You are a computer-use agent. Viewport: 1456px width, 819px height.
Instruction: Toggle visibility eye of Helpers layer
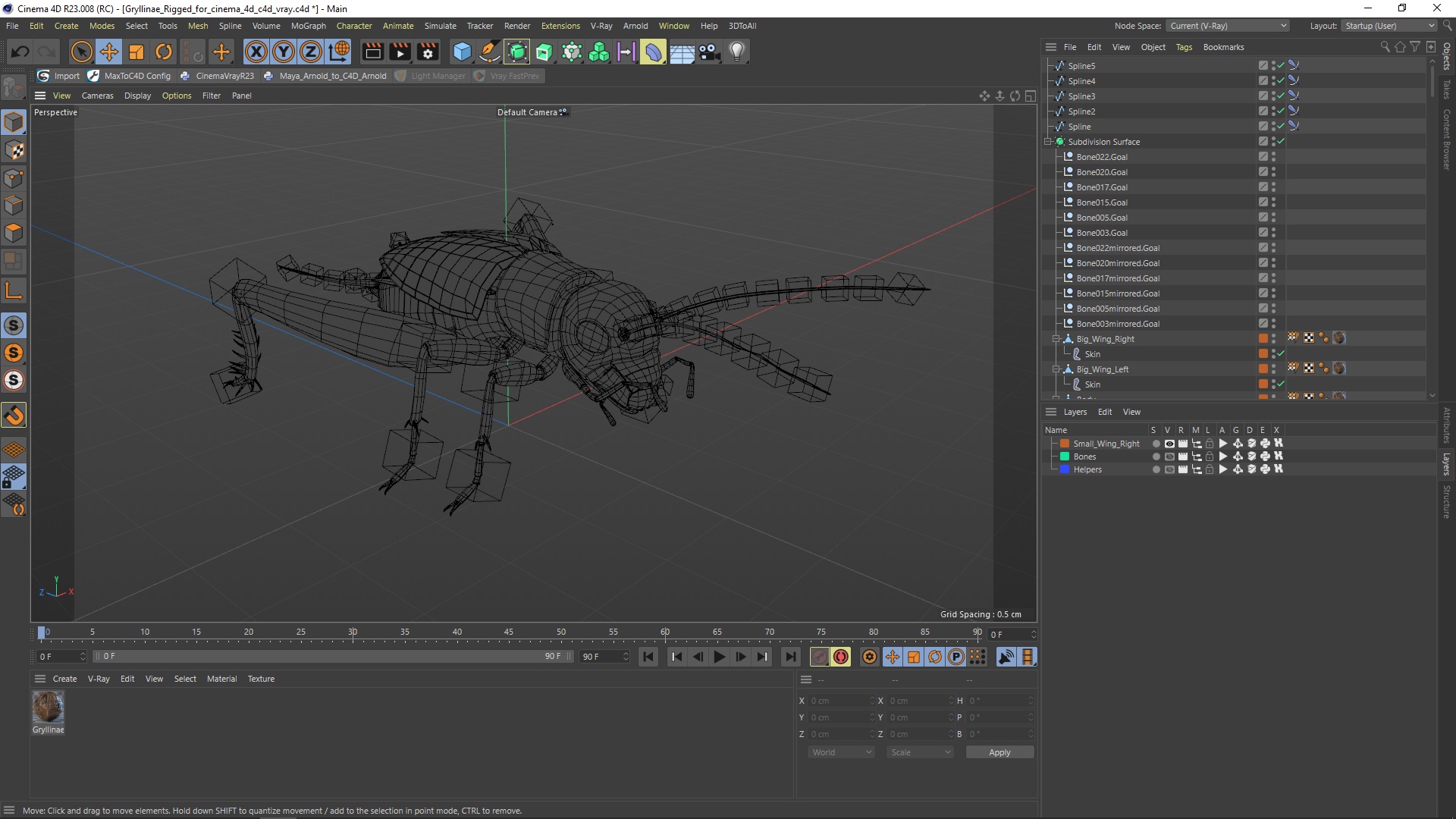1169,469
